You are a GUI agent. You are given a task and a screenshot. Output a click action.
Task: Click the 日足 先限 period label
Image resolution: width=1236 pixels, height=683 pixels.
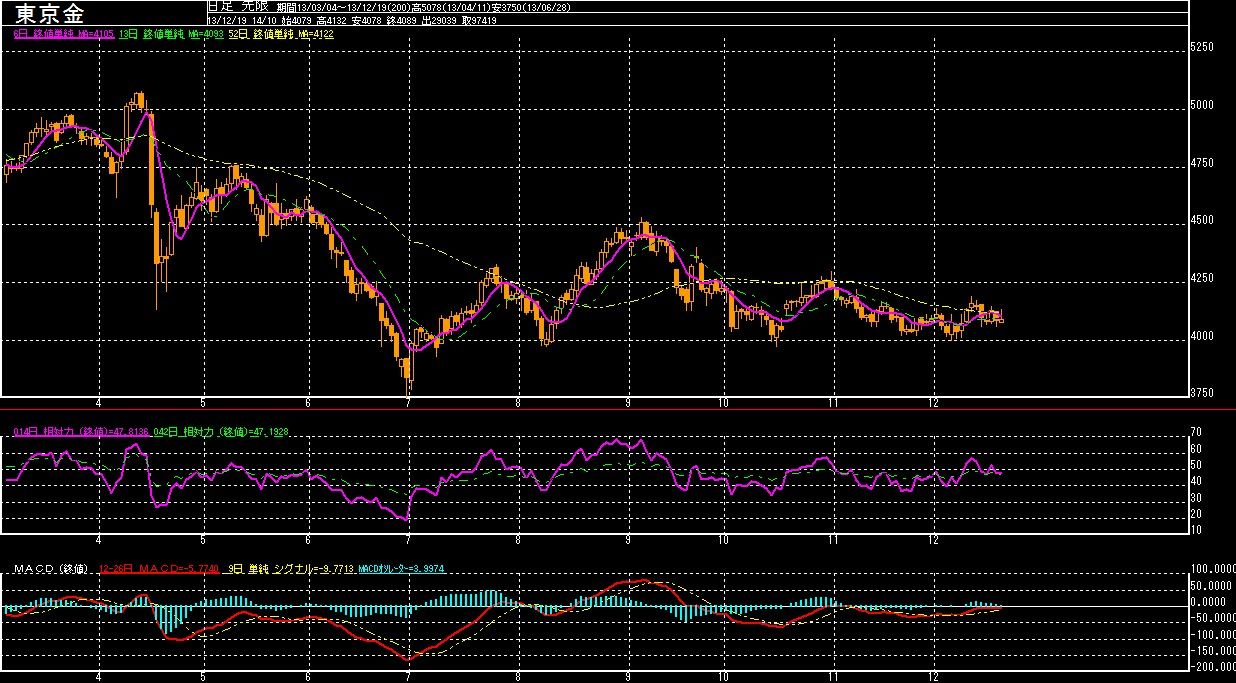tap(237, 6)
